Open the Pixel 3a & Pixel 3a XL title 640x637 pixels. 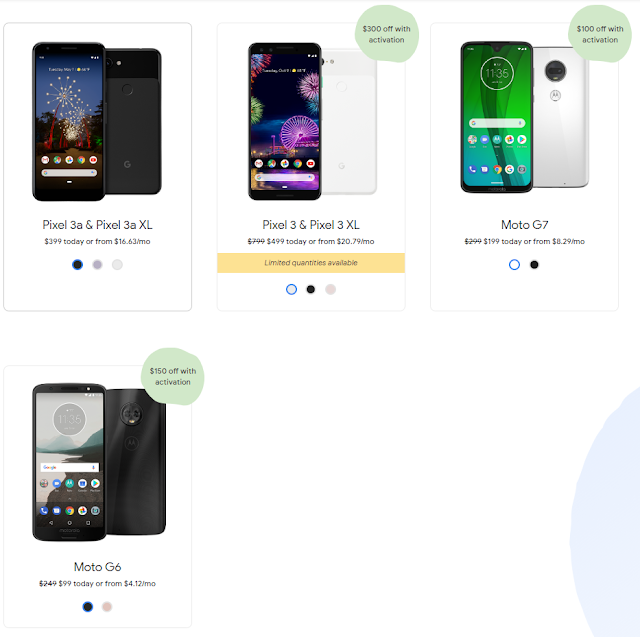point(98,225)
